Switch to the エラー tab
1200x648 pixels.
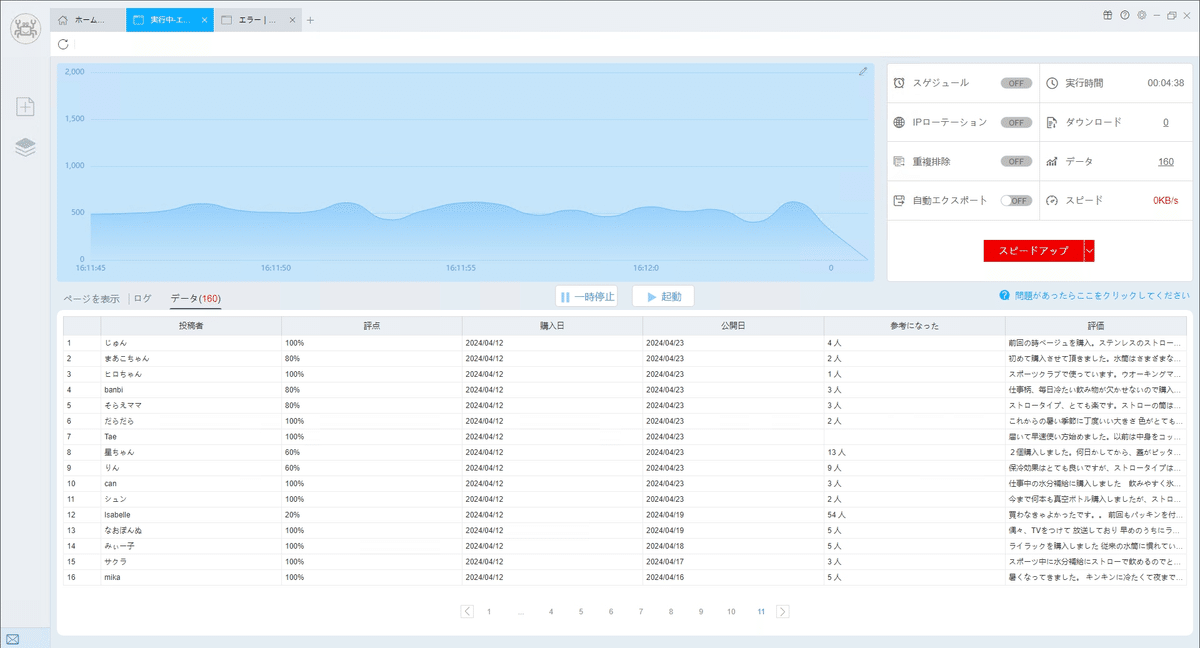point(257,20)
